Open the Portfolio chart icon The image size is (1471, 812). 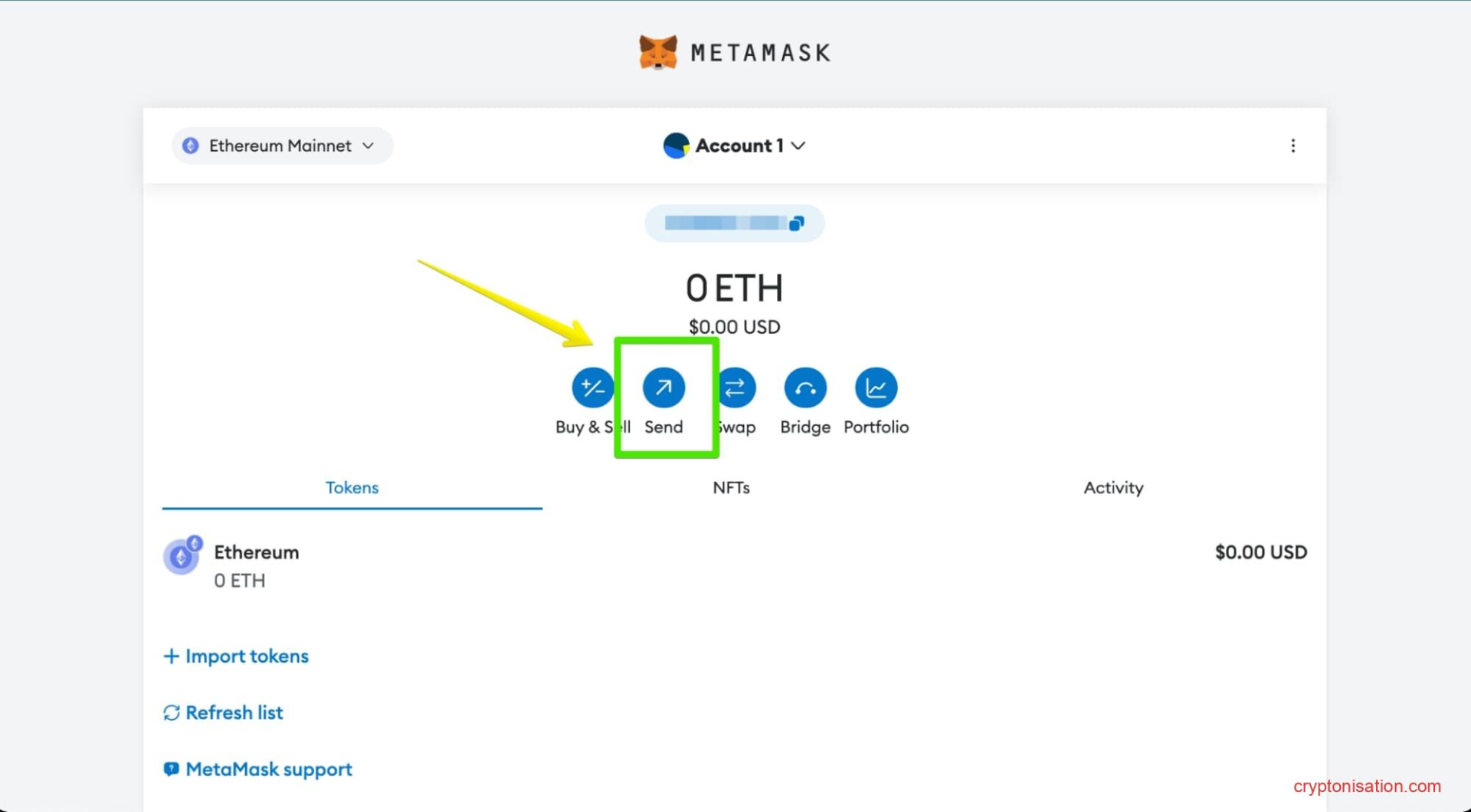point(876,388)
